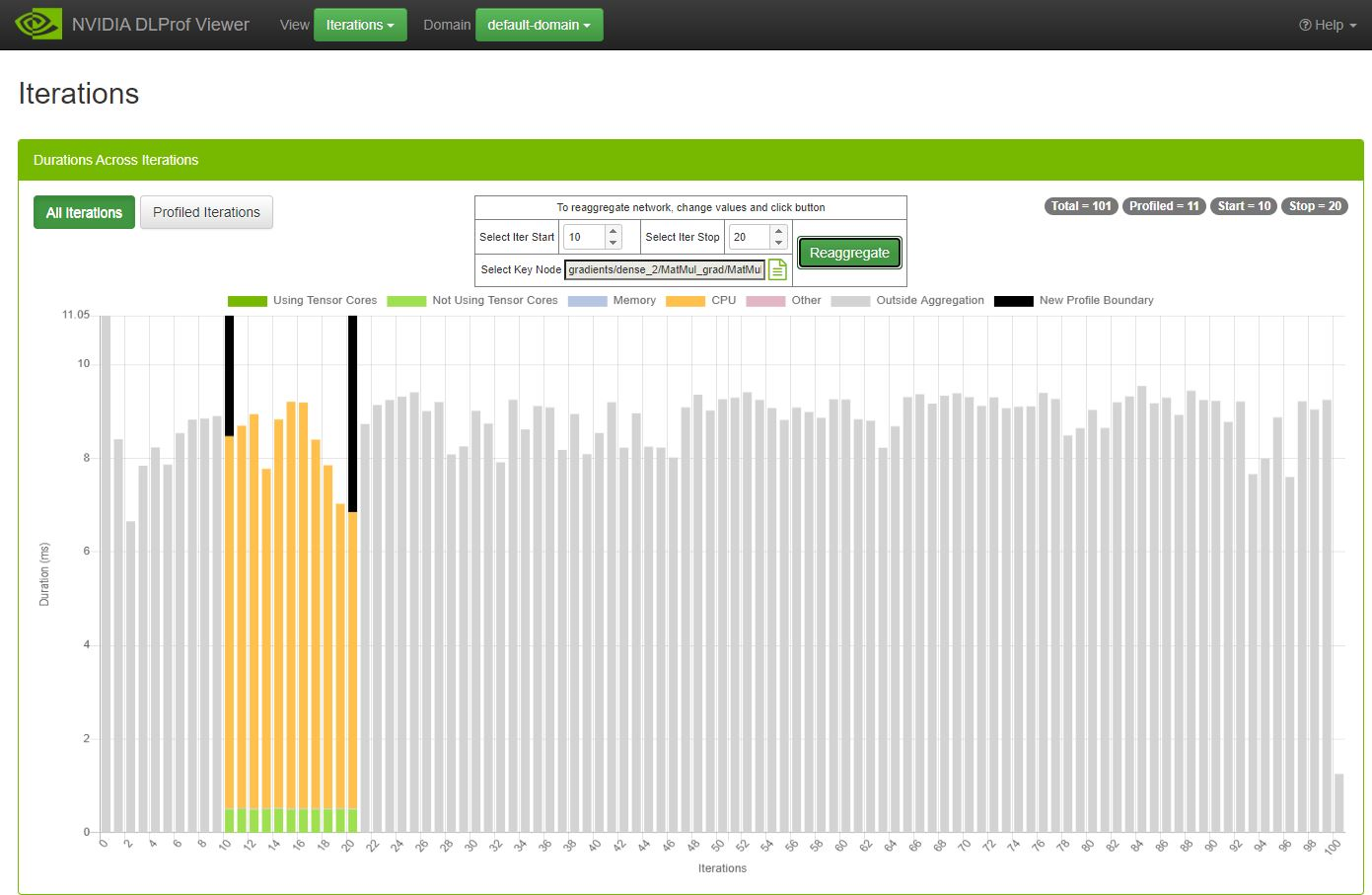The image size is (1372, 895).
Task: Click the gray bar at iteration 2
Action: coord(131,676)
